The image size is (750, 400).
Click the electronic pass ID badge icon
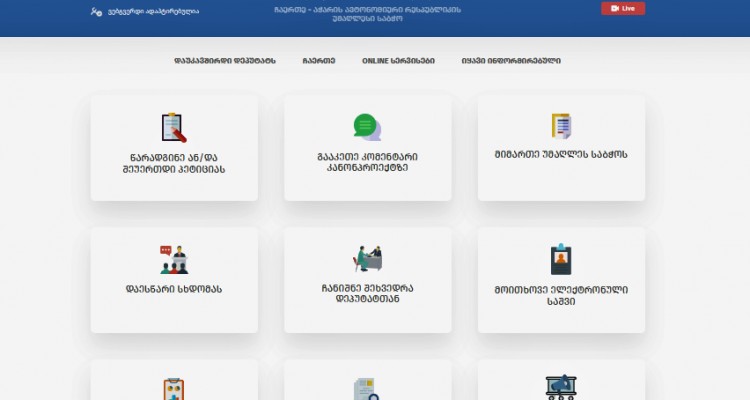[x=561, y=259]
